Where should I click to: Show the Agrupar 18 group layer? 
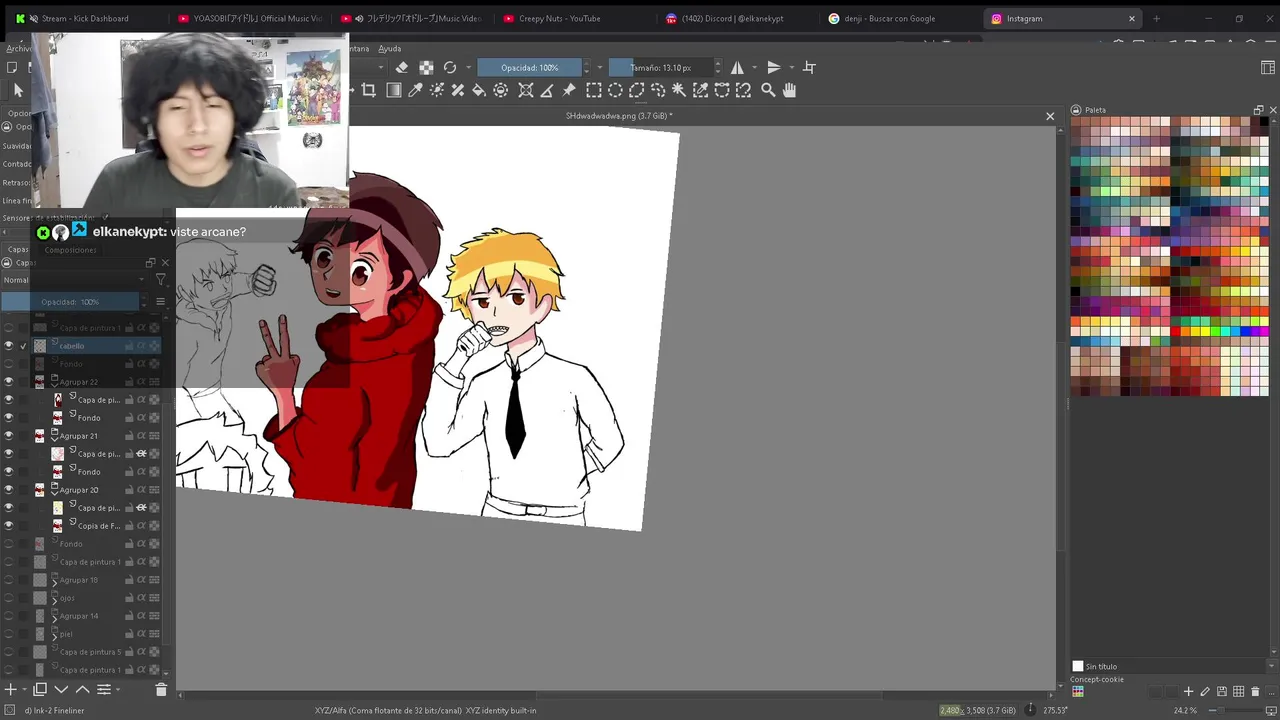(9, 580)
